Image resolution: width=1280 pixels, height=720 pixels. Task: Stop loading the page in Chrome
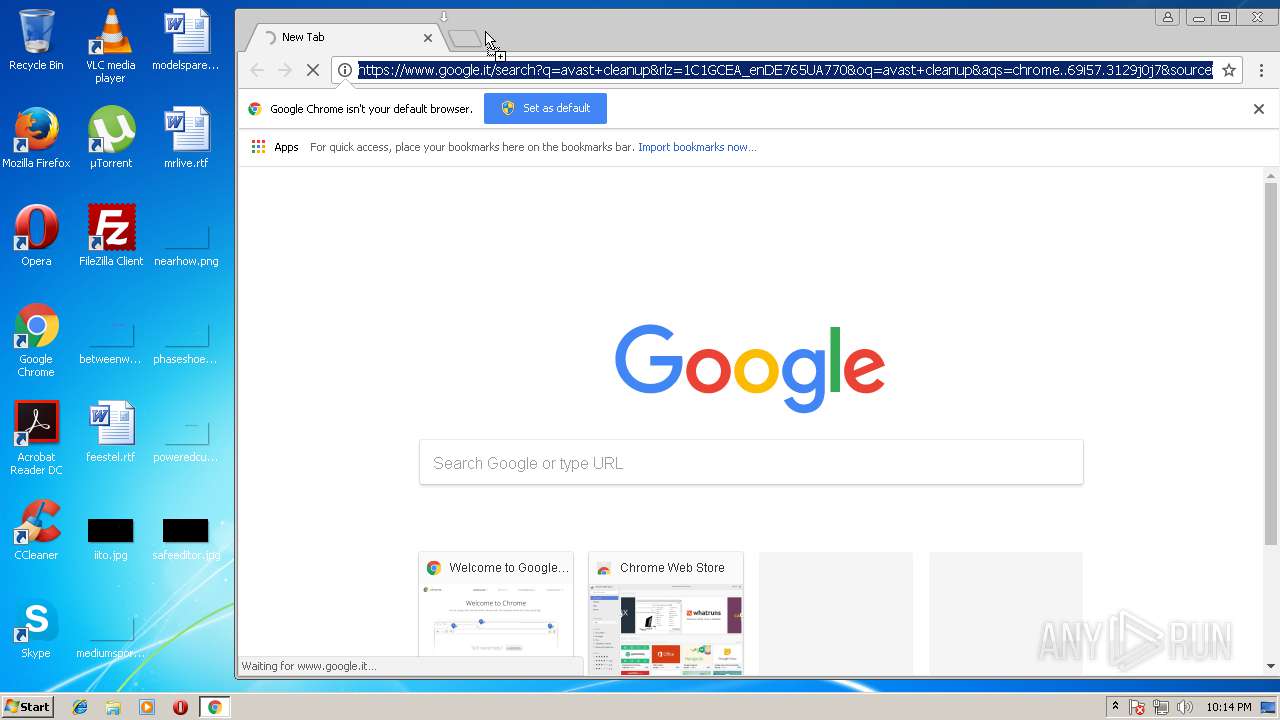(x=313, y=70)
